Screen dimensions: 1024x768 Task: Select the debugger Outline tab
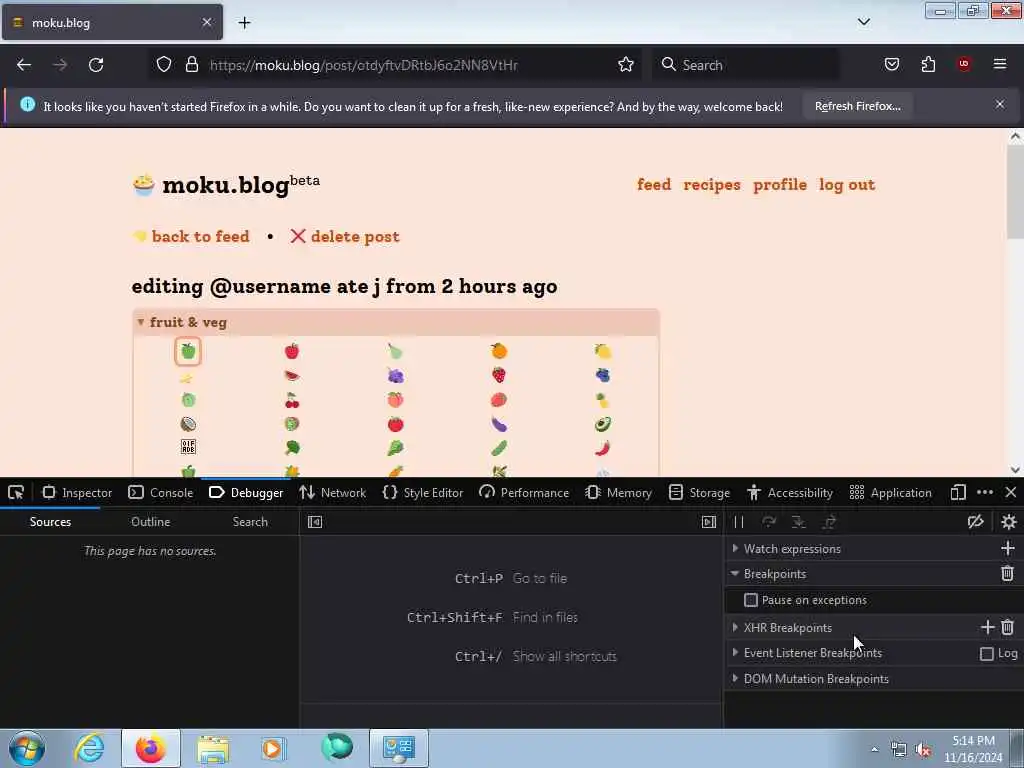[150, 522]
